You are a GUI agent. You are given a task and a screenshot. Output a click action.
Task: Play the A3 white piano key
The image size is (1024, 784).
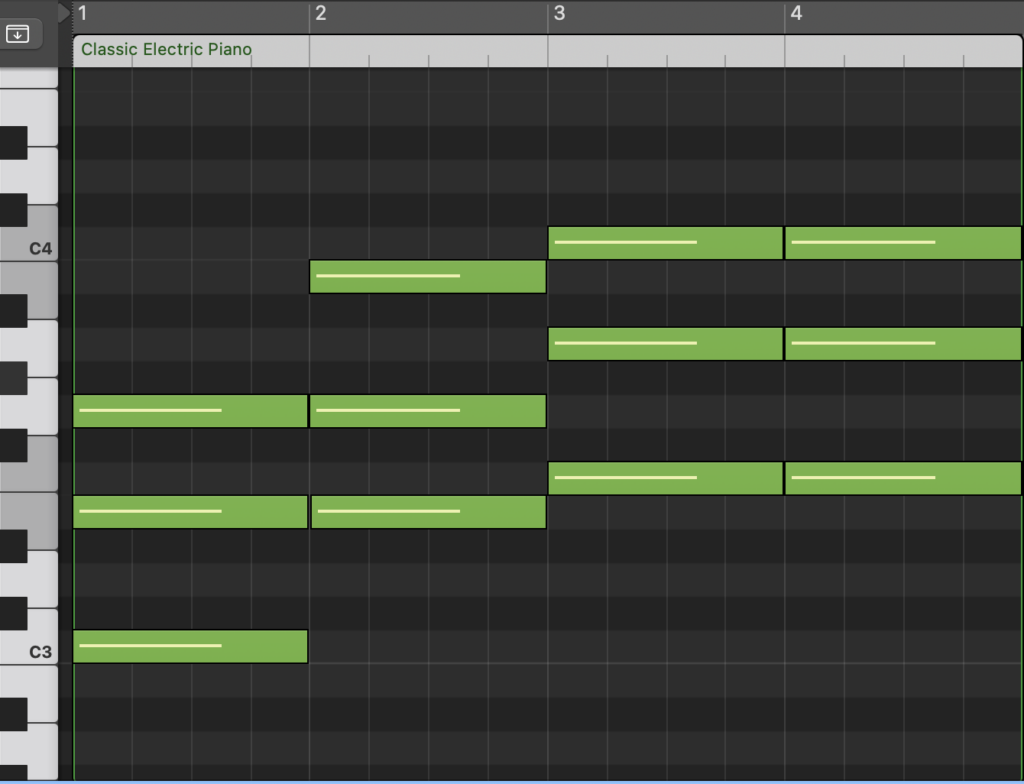43,348
